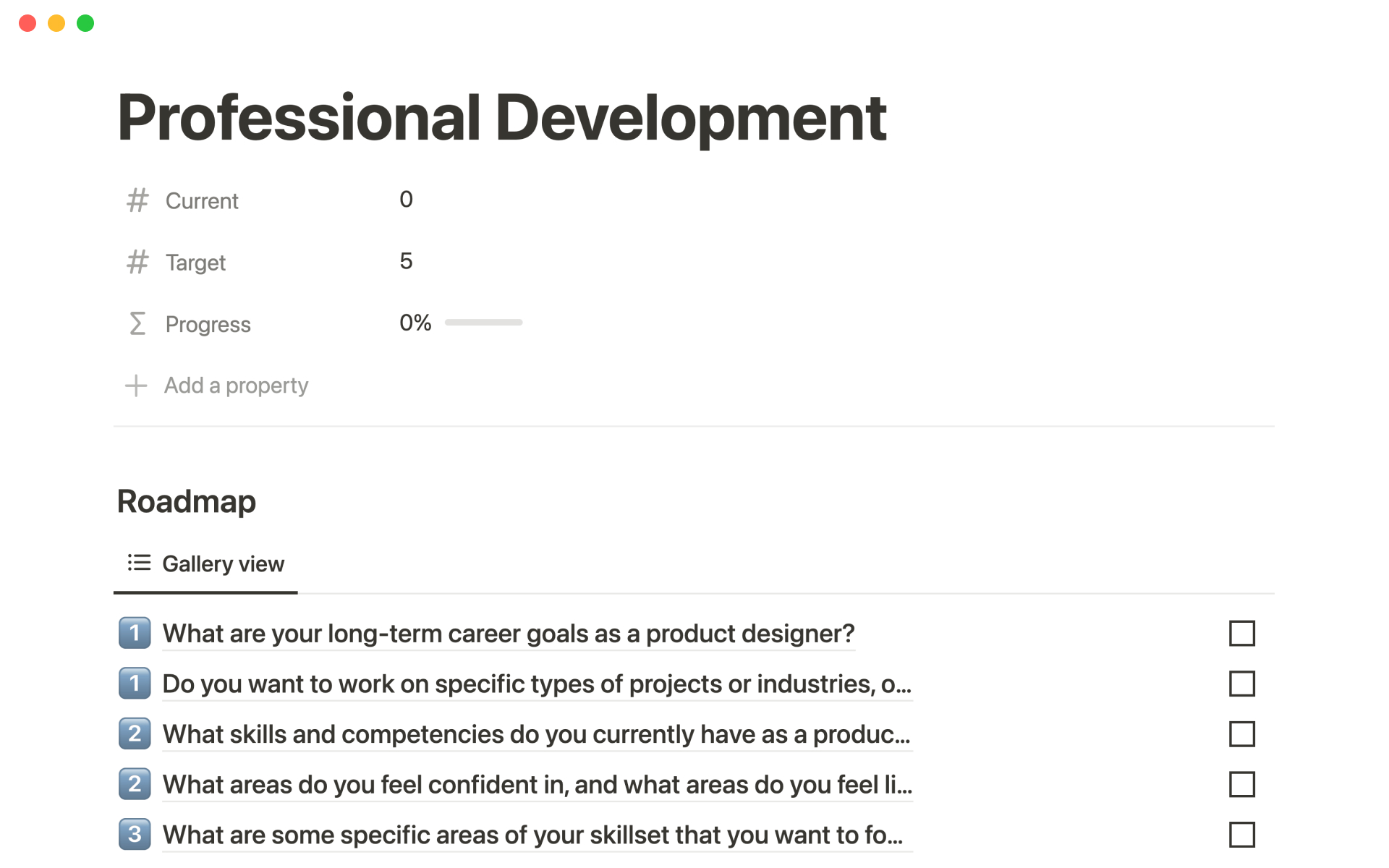
Task: Tick the checkbox for specific projects or industries row
Action: [x=1241, y=684]
